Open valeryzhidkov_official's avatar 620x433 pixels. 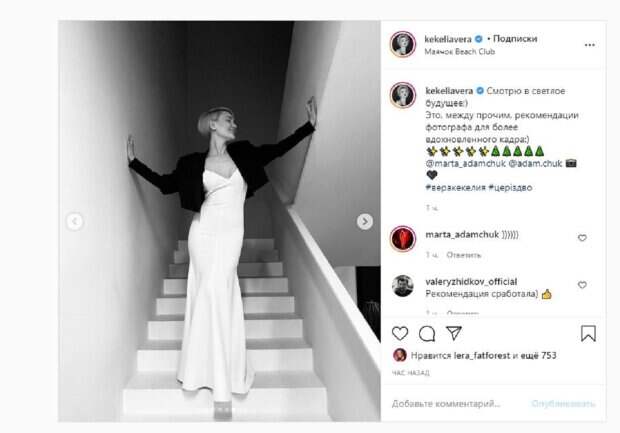click(403, 286)
